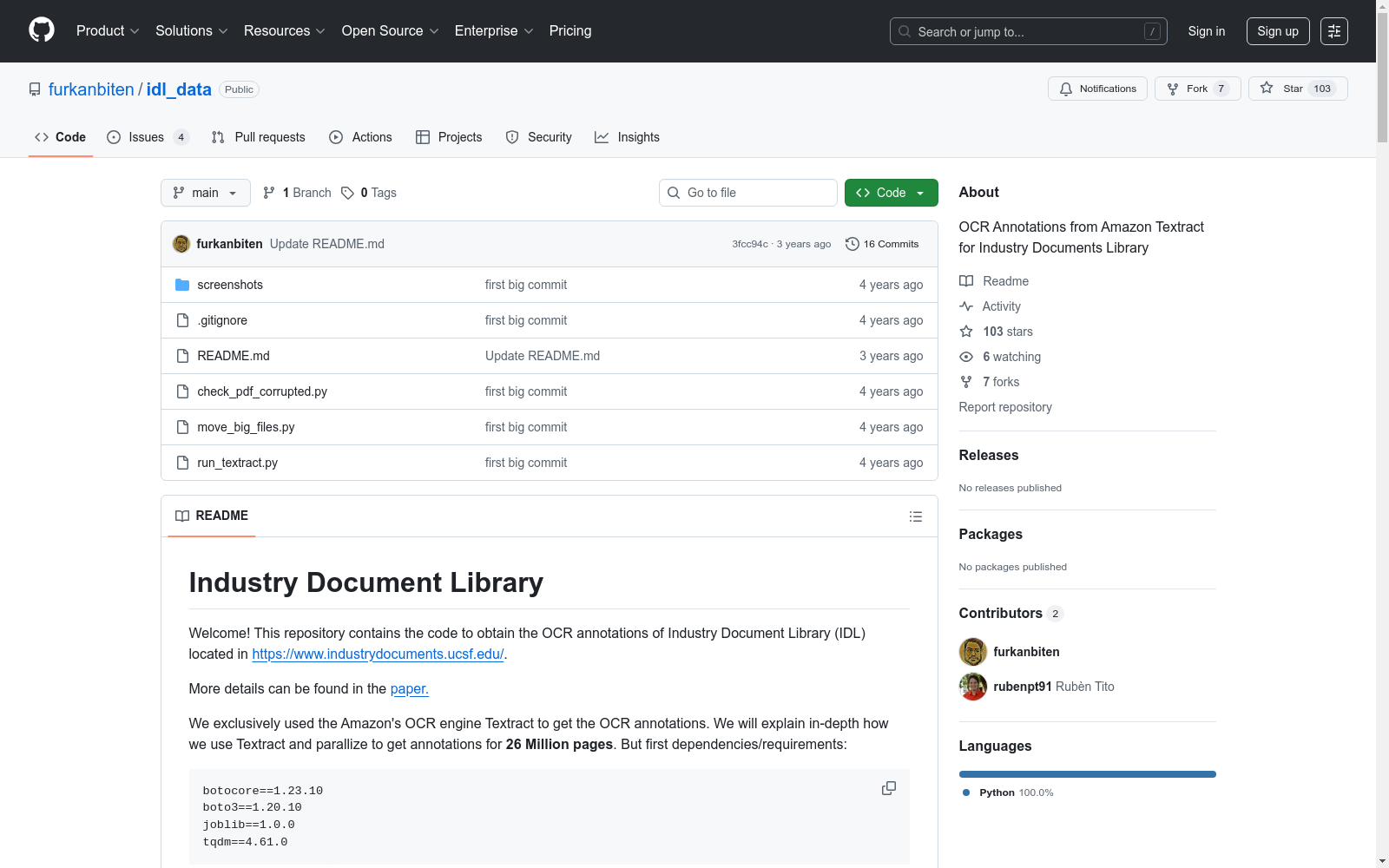Open the paper link in README
The image size is (1389, 868).
click(x=410, y=689)
